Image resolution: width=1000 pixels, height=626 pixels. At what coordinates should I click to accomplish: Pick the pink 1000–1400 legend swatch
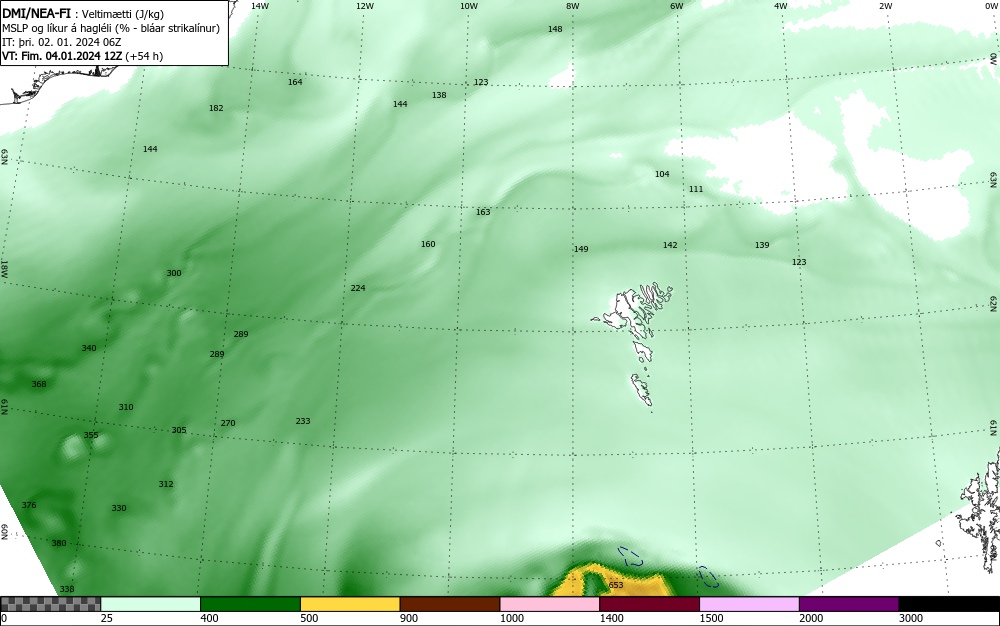tap(550, 604)
